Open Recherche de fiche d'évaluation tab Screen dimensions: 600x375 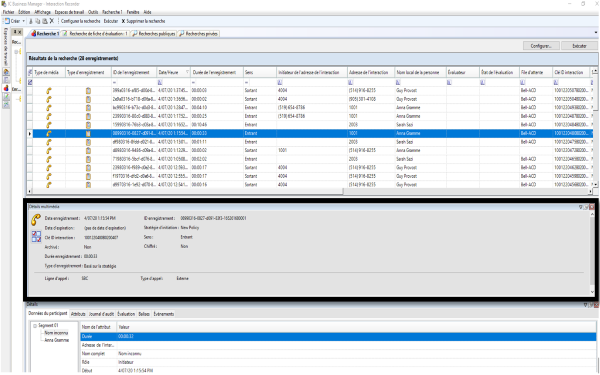95,34
